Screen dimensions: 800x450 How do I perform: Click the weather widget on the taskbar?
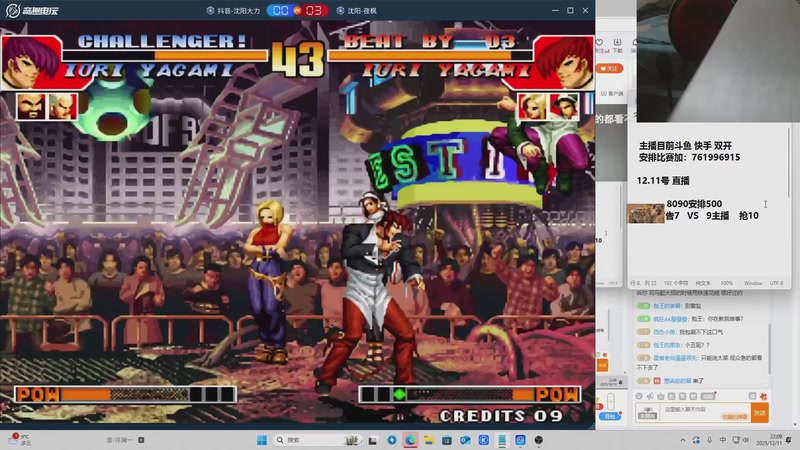[20, 440]
